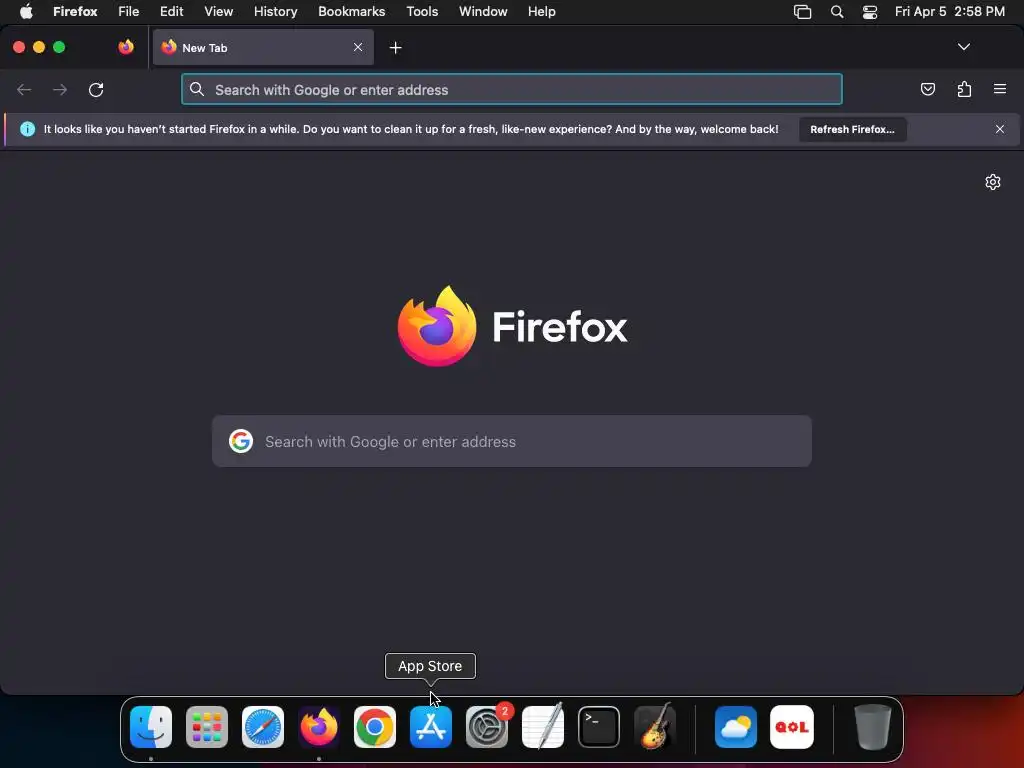Launch Safari from the Dock
The width and height of the screenshot is (1024, 768).
263,727
